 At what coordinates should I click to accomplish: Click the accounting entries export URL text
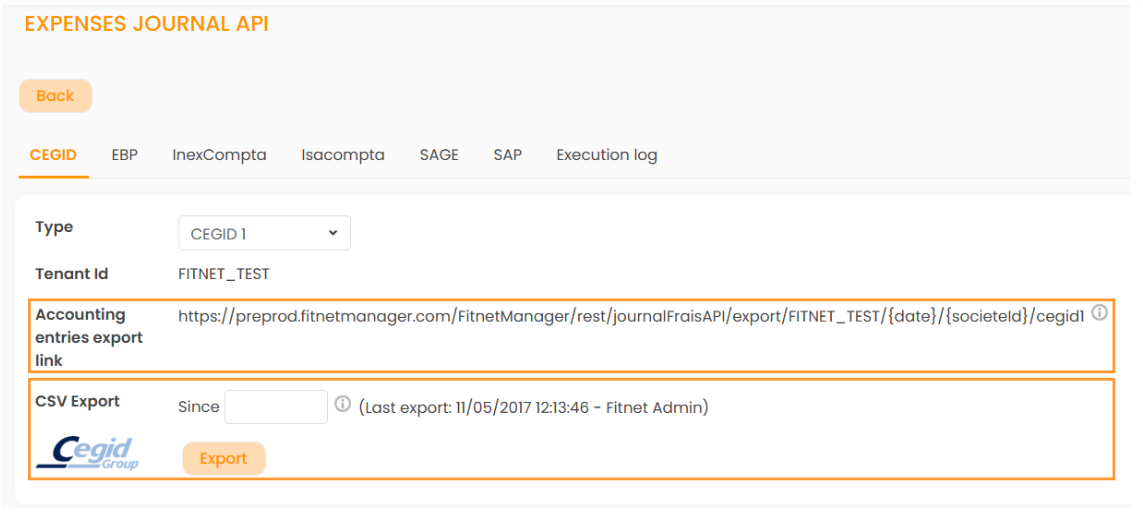tap(630, 316)
